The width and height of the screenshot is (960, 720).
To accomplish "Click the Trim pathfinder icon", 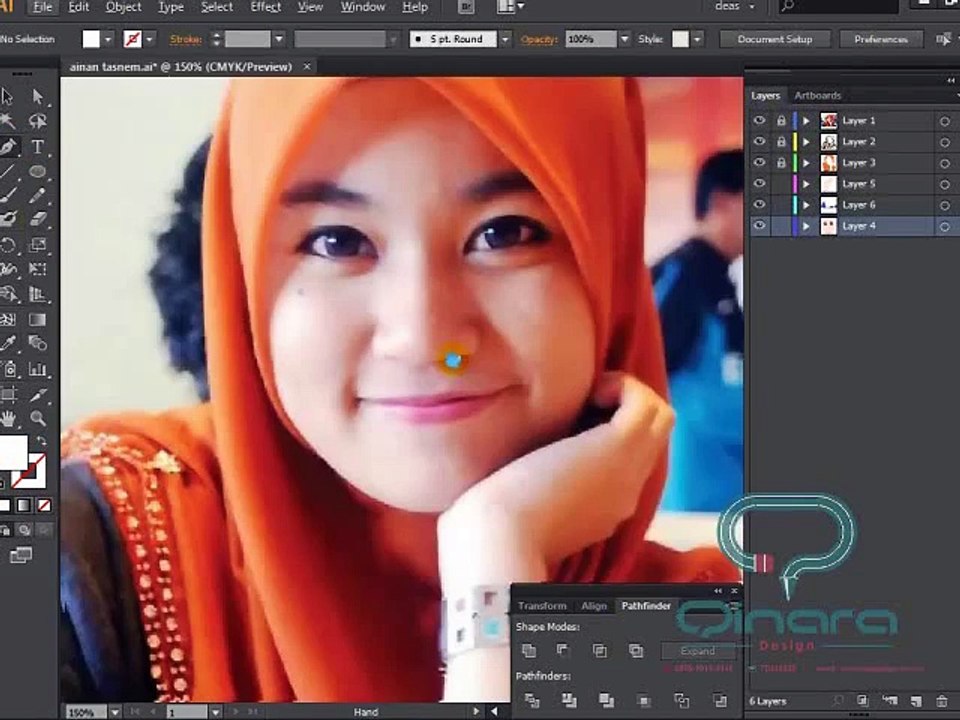I will (x=569, y=700).
